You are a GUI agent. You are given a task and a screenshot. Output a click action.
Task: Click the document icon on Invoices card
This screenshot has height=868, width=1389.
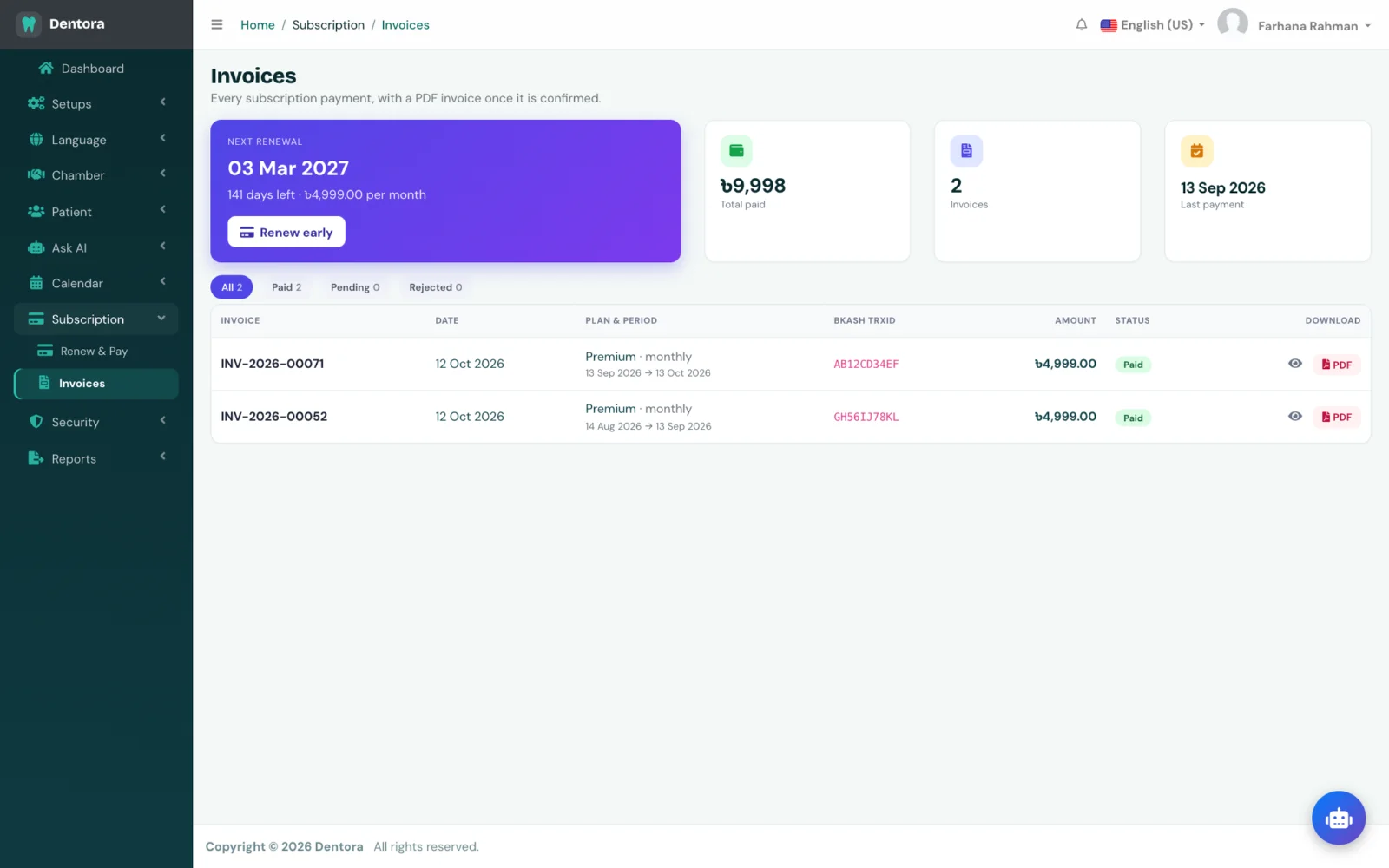966,151
